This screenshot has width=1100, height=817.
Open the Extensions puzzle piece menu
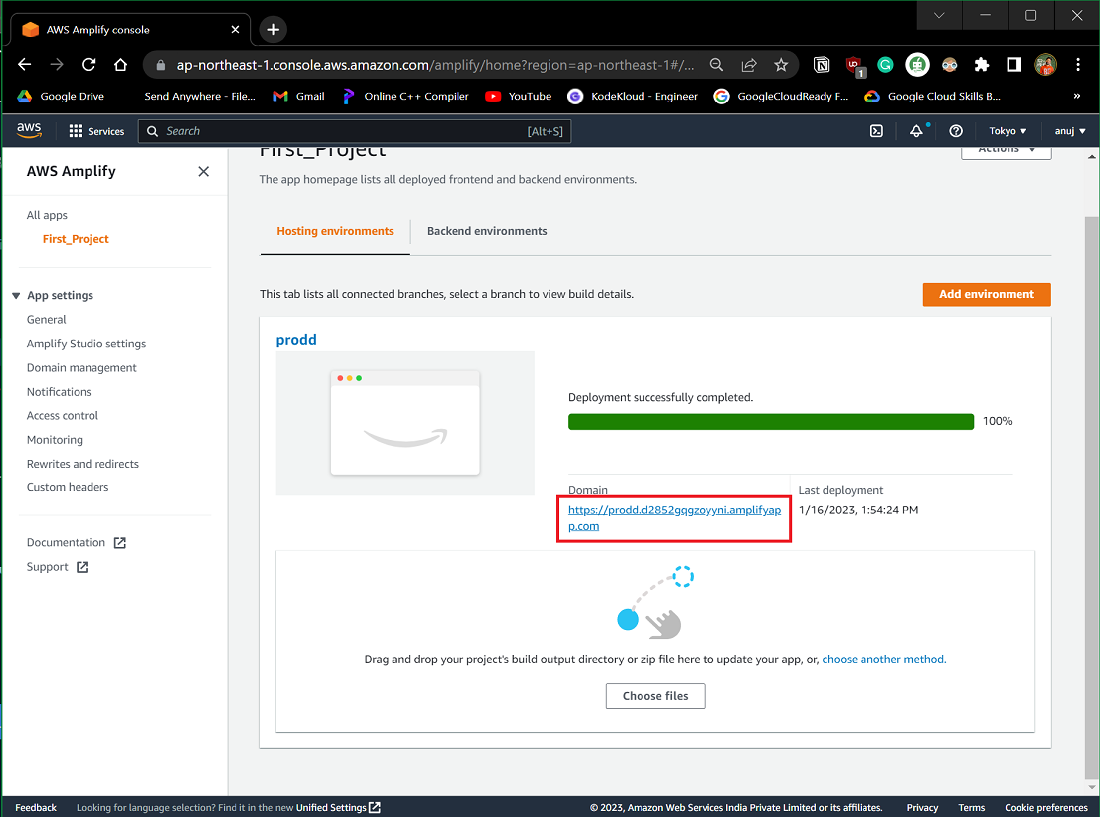(981, 65)
